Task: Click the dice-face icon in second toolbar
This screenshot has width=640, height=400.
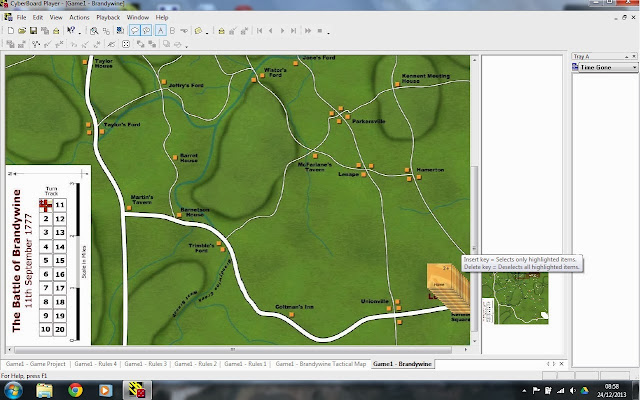Action: click(x=126, y=44)
